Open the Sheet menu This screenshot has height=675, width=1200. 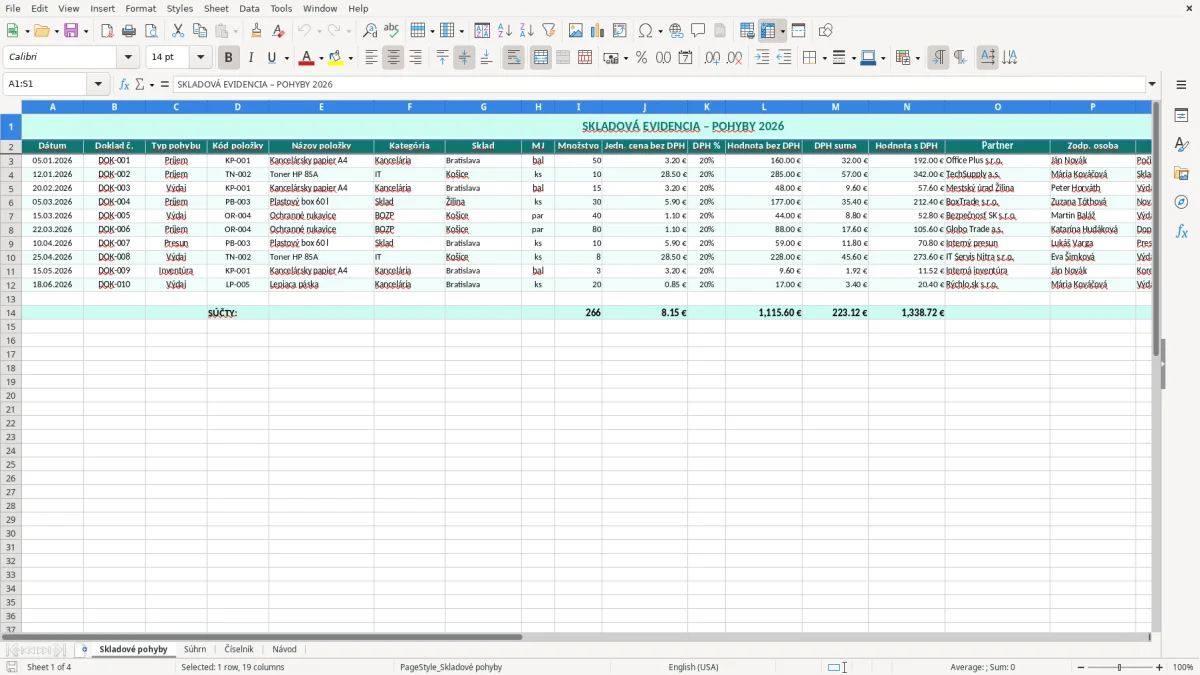click(216, 8)
